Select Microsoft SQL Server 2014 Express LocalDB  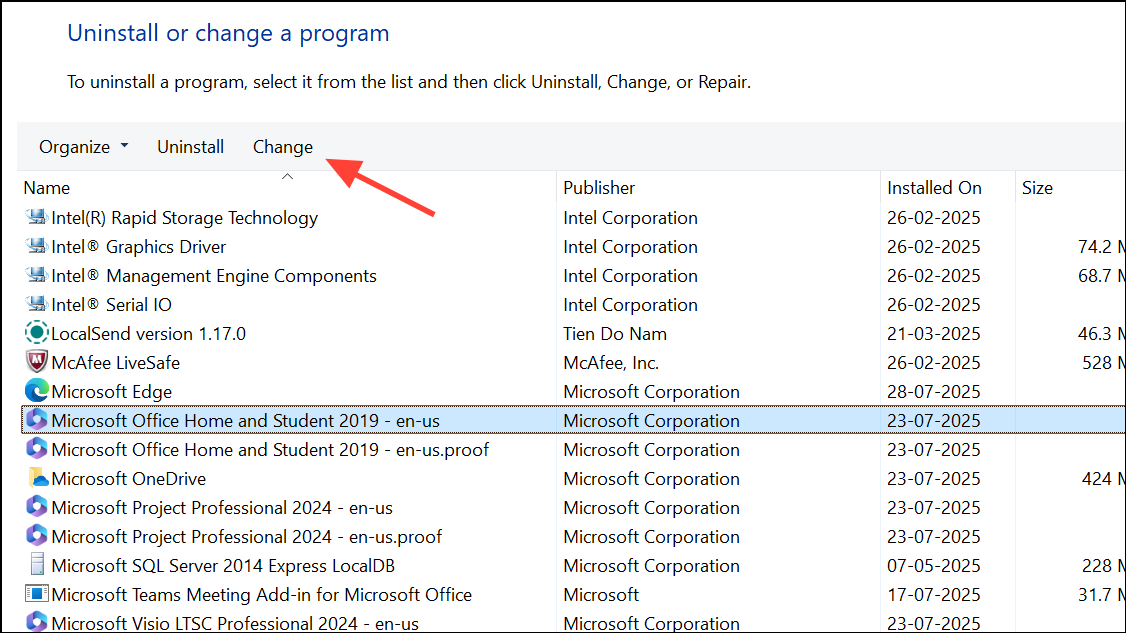tap(223, 565)
